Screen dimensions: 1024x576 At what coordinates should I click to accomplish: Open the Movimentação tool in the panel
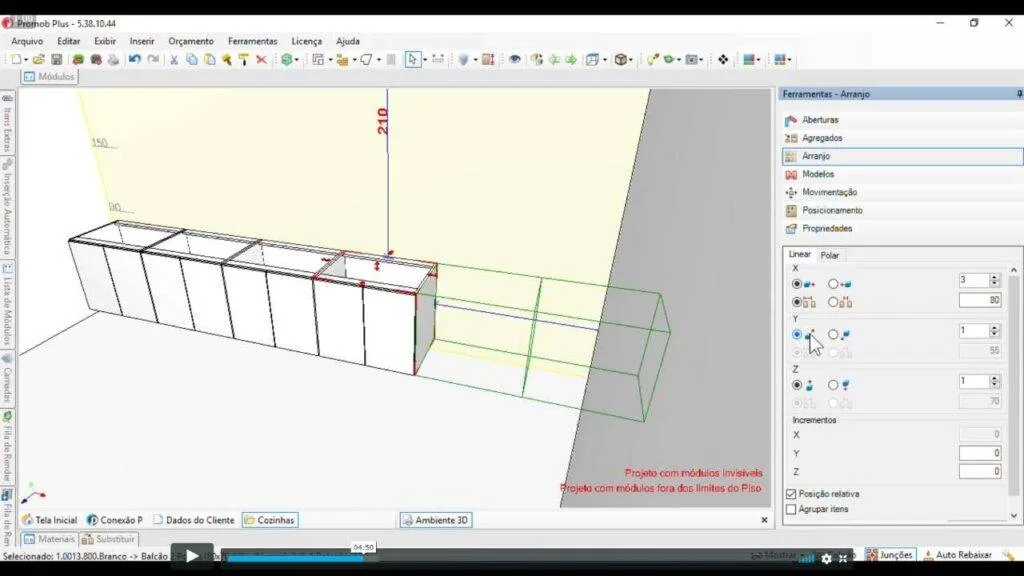903,193
